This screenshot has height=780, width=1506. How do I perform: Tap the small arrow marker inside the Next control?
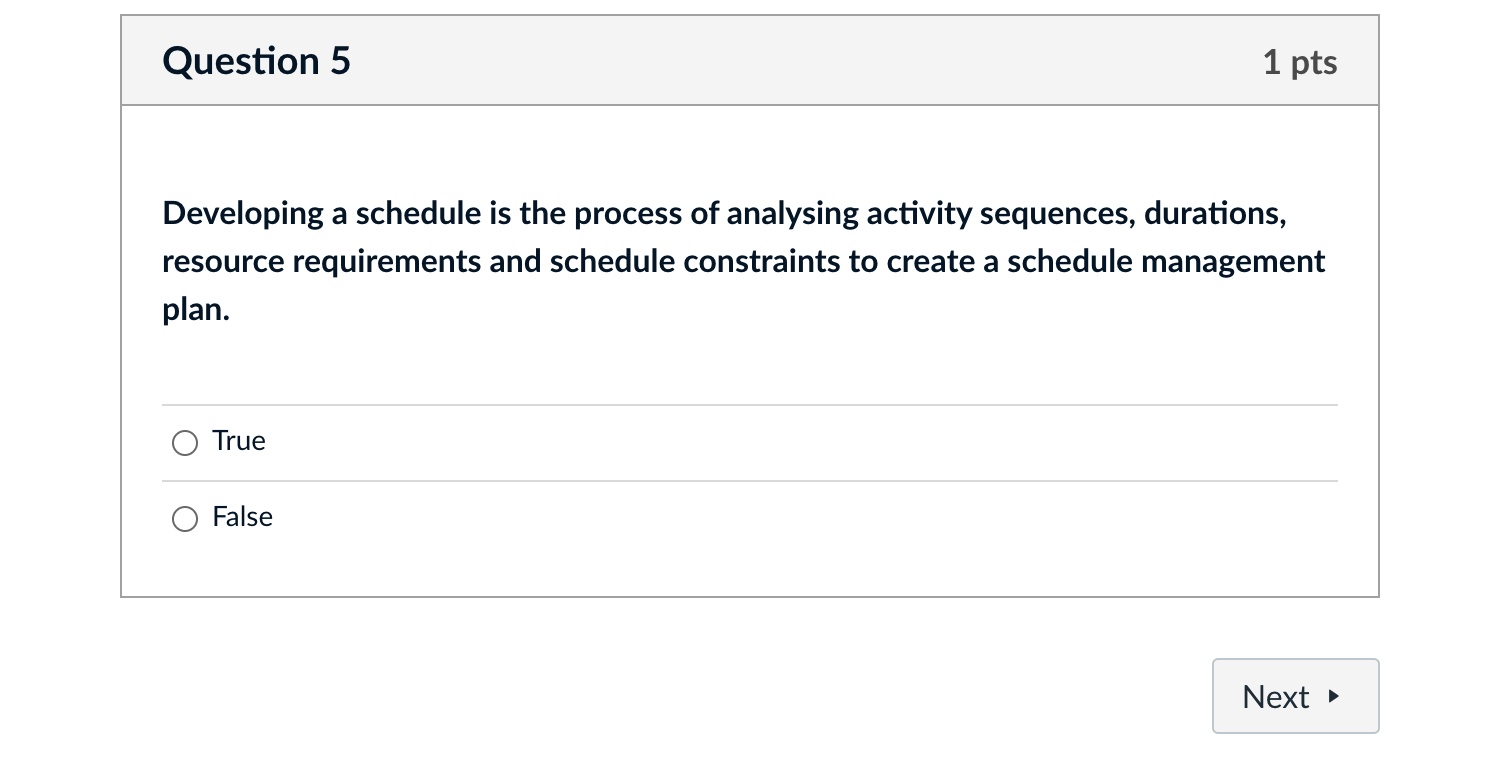(1331, 696)
